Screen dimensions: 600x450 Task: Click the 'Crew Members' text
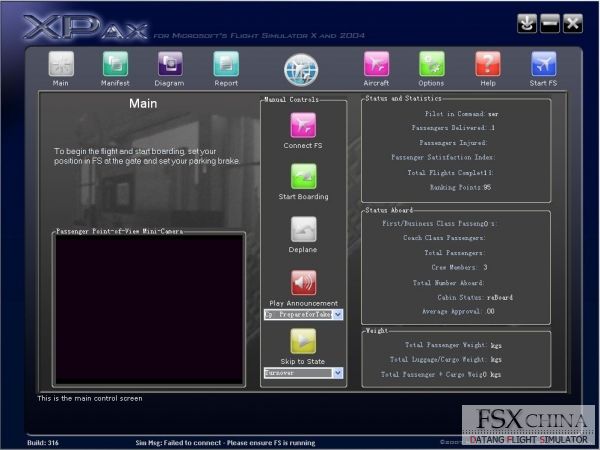tap(454, 267)
